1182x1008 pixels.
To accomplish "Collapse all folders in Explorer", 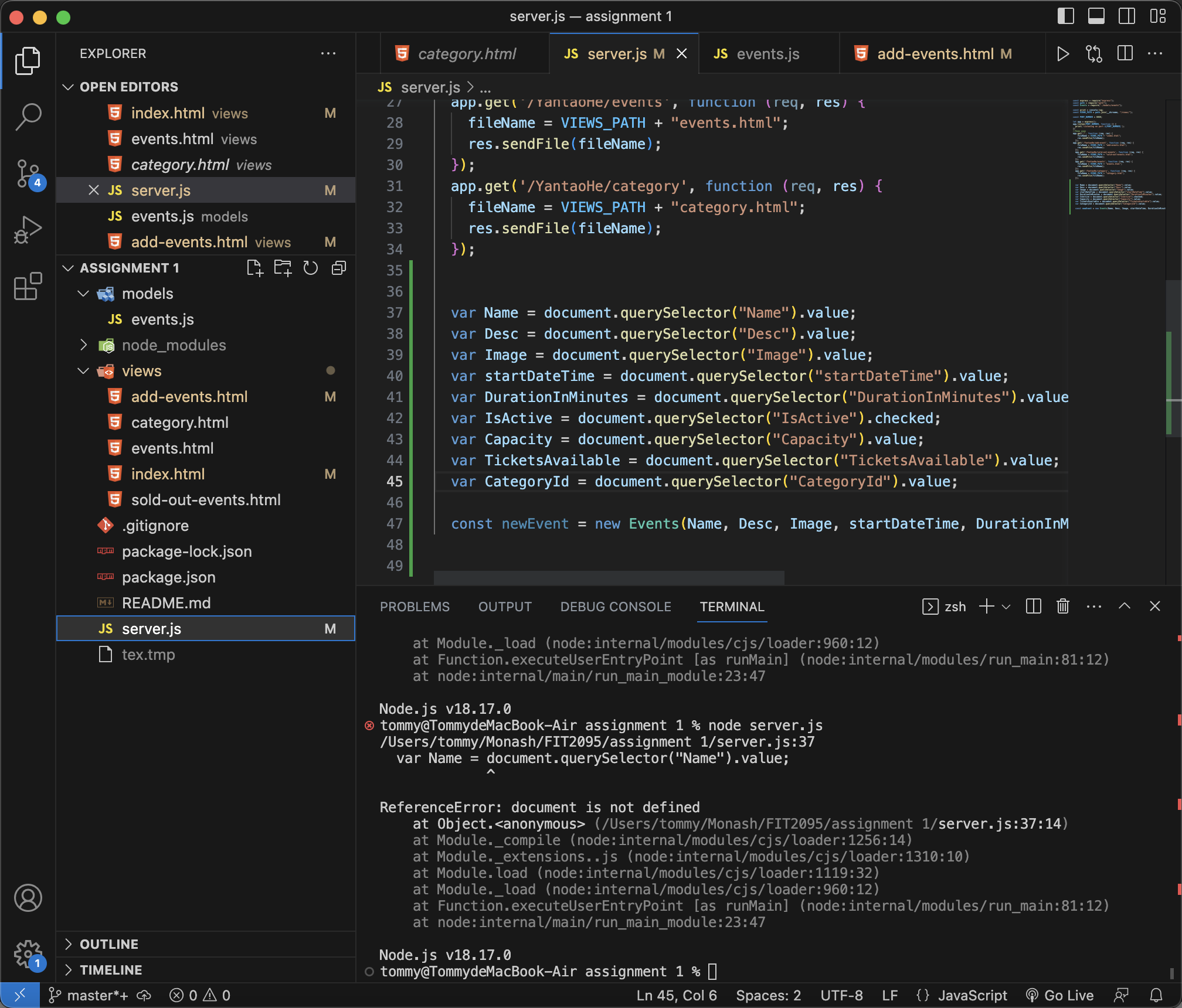I will [x=339, y=268].
